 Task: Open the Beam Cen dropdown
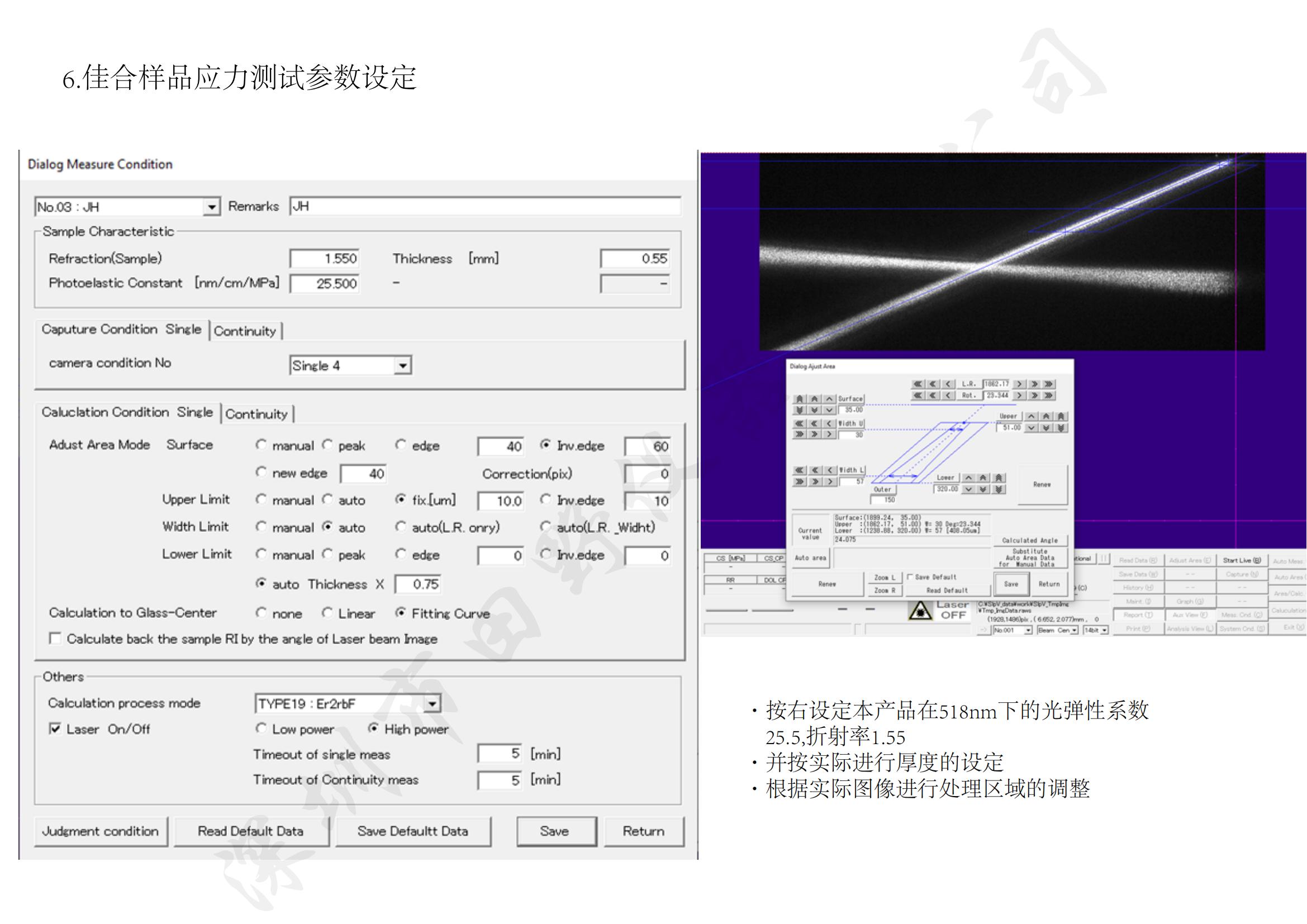(1073, 630)
